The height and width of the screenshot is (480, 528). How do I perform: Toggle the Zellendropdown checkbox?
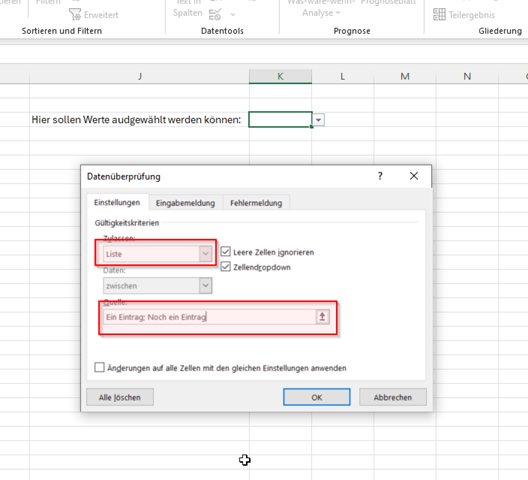pyautogui.click(x=226, y=267)
